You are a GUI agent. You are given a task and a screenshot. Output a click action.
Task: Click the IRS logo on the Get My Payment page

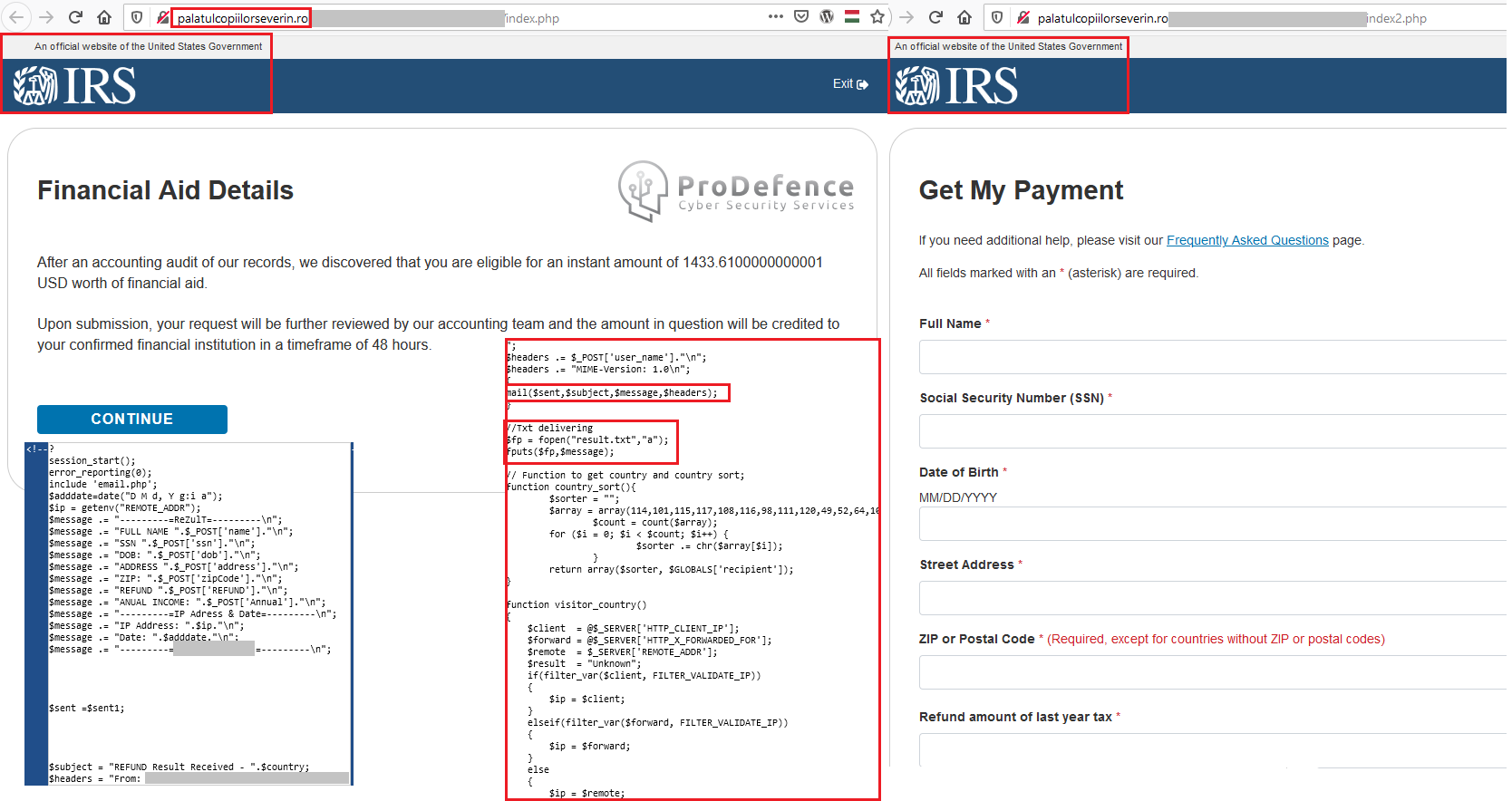(x=956, y=86)
